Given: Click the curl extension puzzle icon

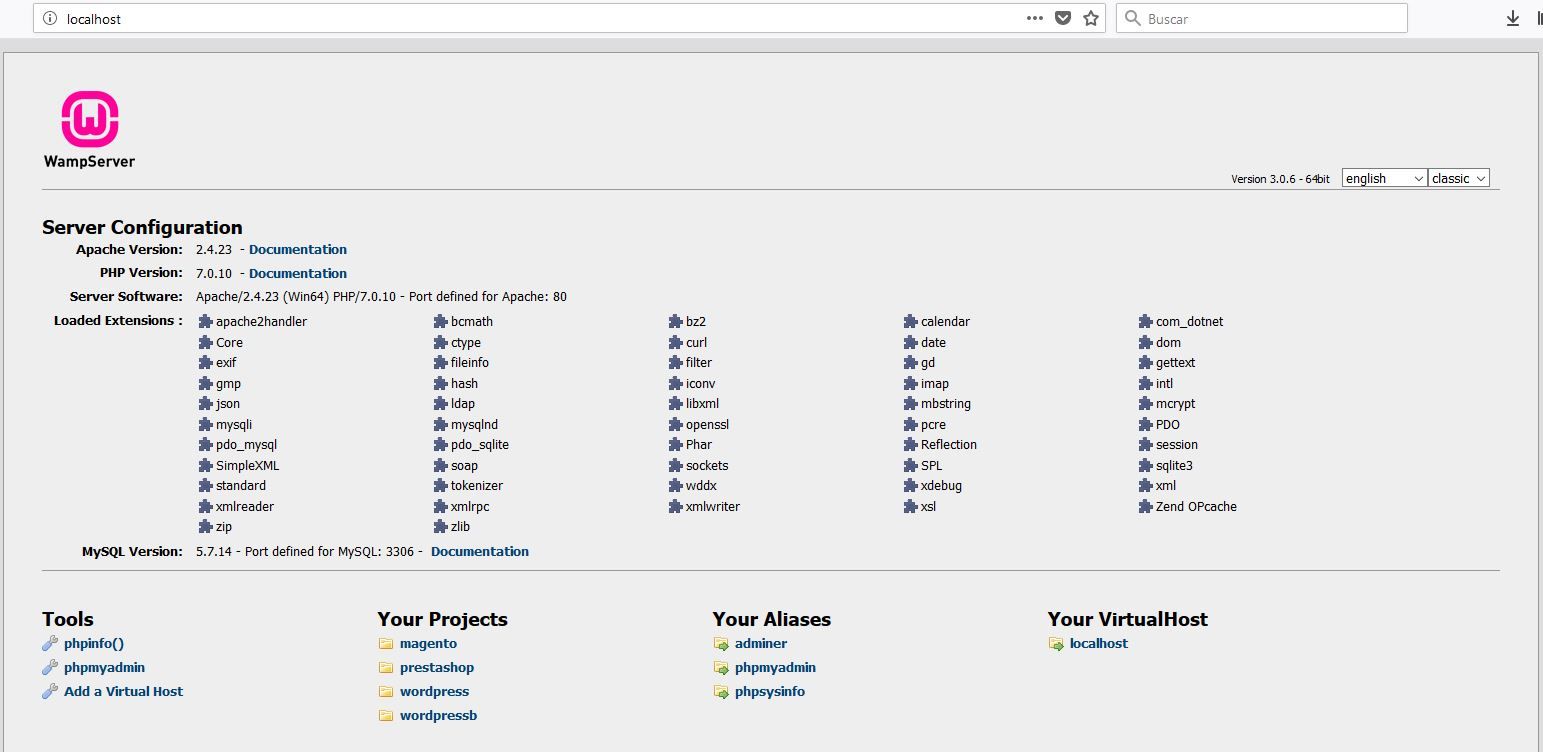Looking at the screenshot, I should 675,342.
